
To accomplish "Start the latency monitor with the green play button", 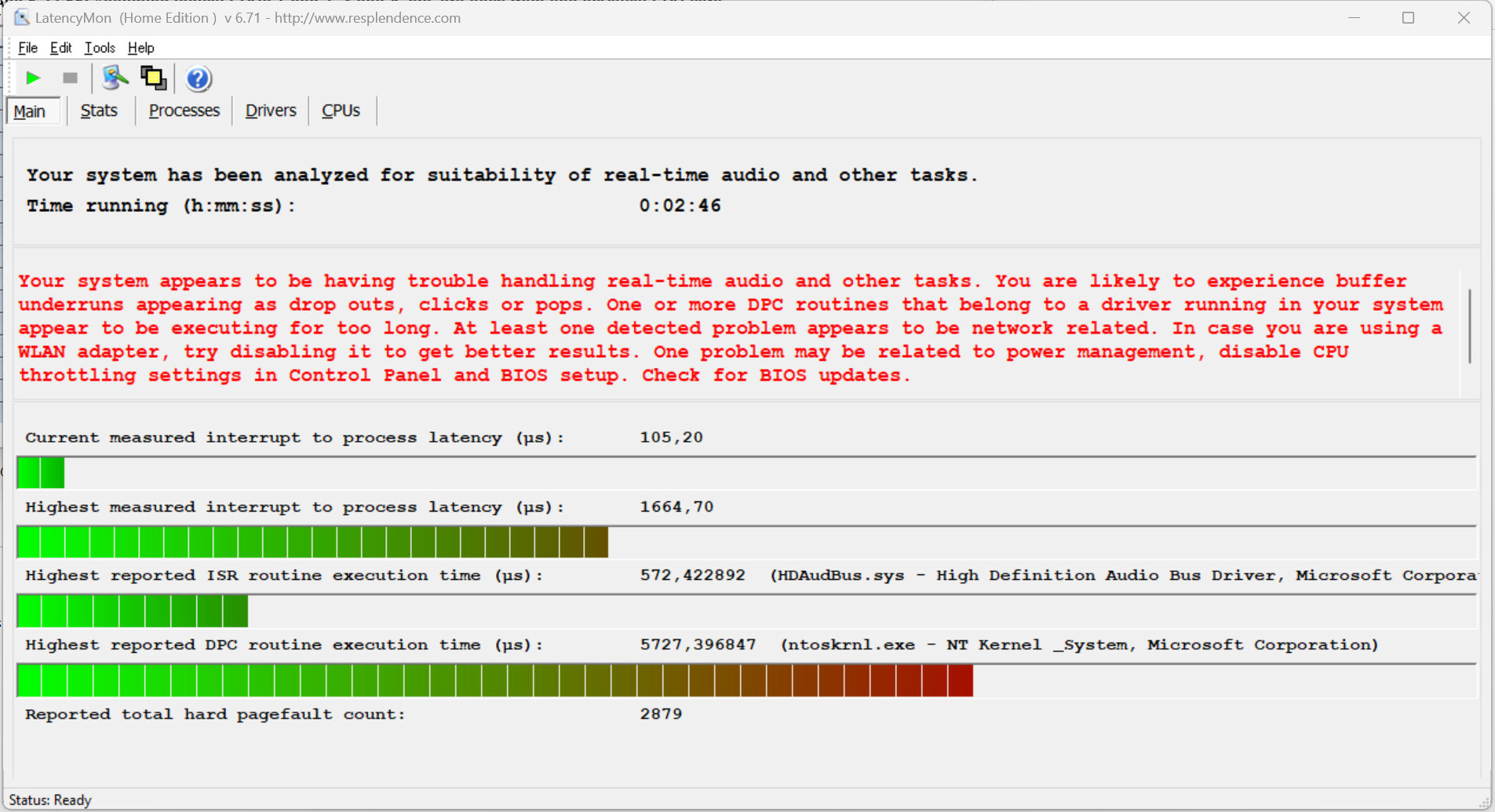I will point(33,78).
